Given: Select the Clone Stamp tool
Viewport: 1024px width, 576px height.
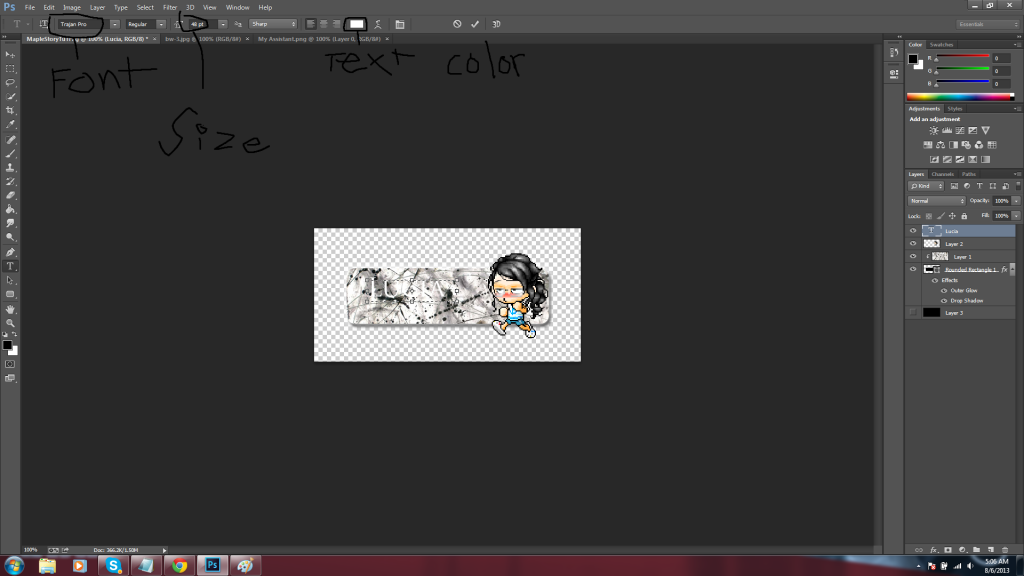Looking at the screenshot, I should point(10,168).
